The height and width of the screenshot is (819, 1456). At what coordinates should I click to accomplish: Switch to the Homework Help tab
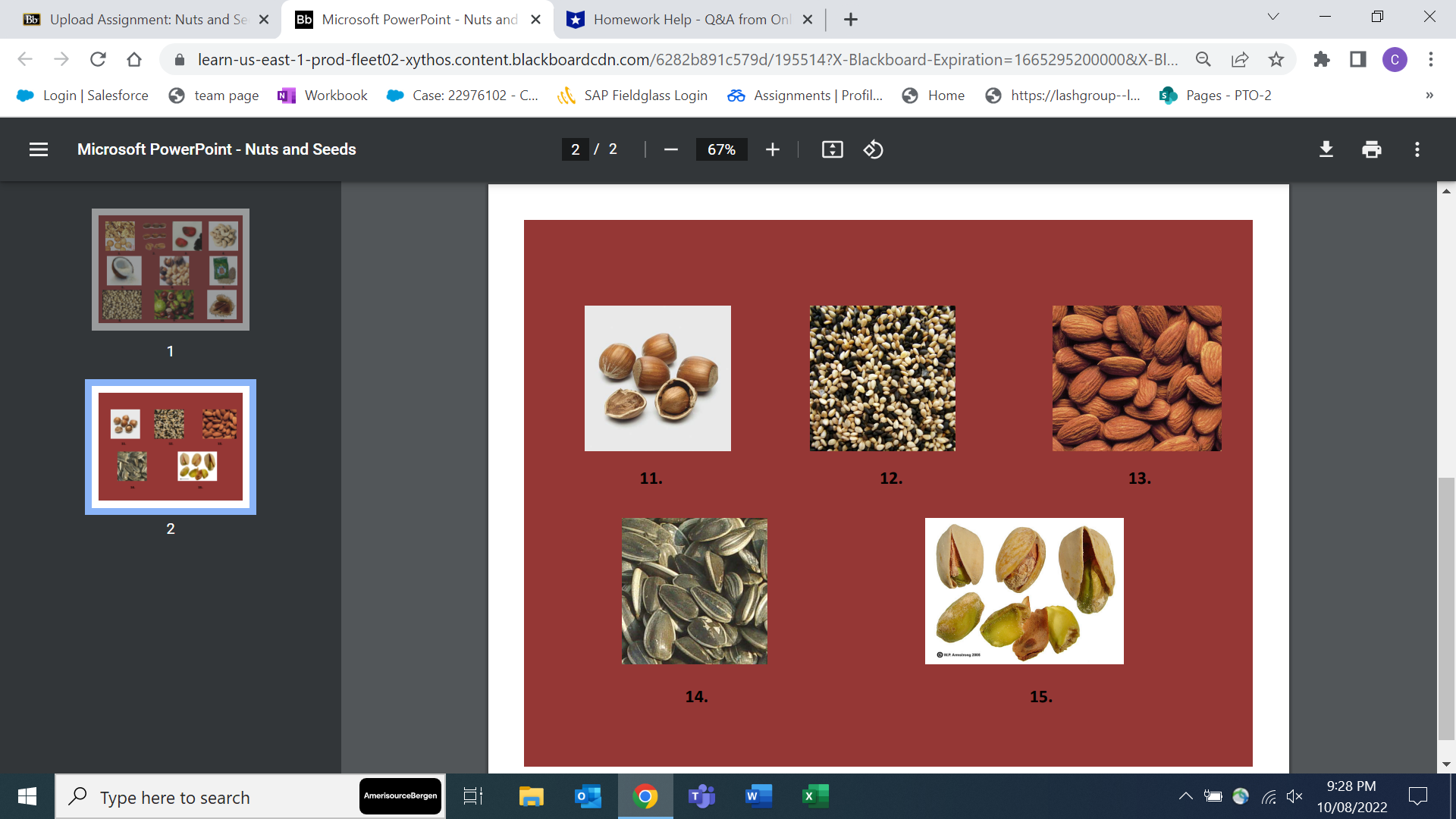point(682,19)
